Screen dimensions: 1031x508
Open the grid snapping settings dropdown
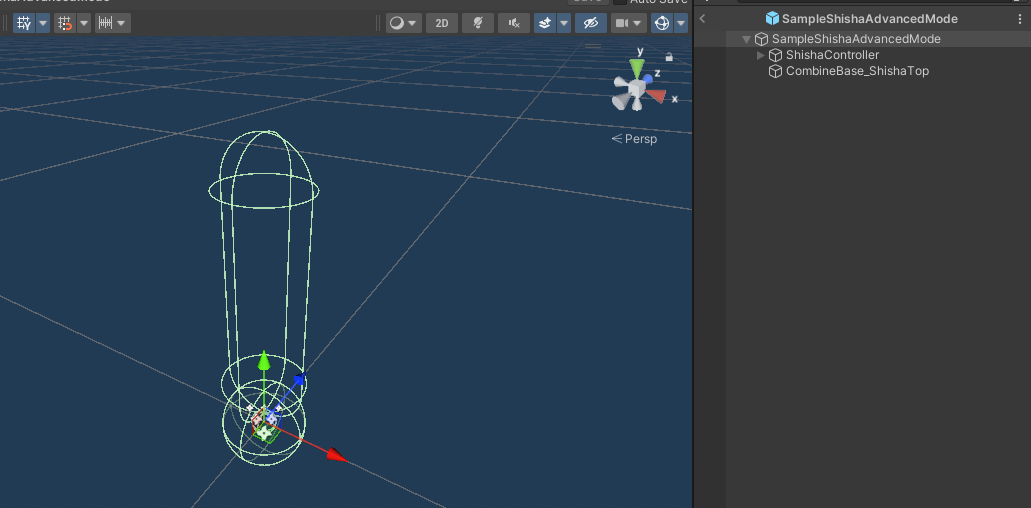tap(84, 24)
